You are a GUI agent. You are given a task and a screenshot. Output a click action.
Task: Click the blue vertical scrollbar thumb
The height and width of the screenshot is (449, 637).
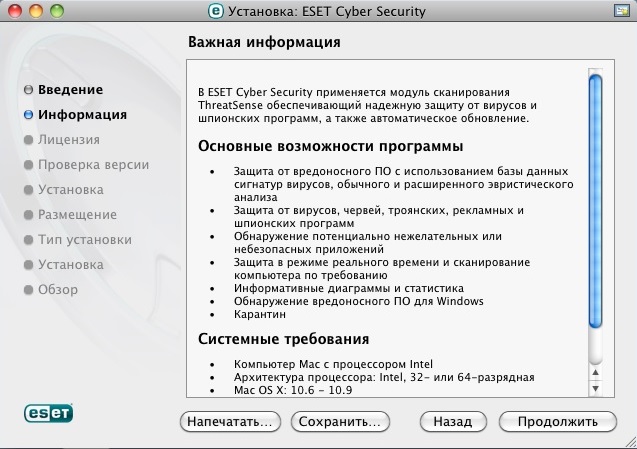(595, 201)
